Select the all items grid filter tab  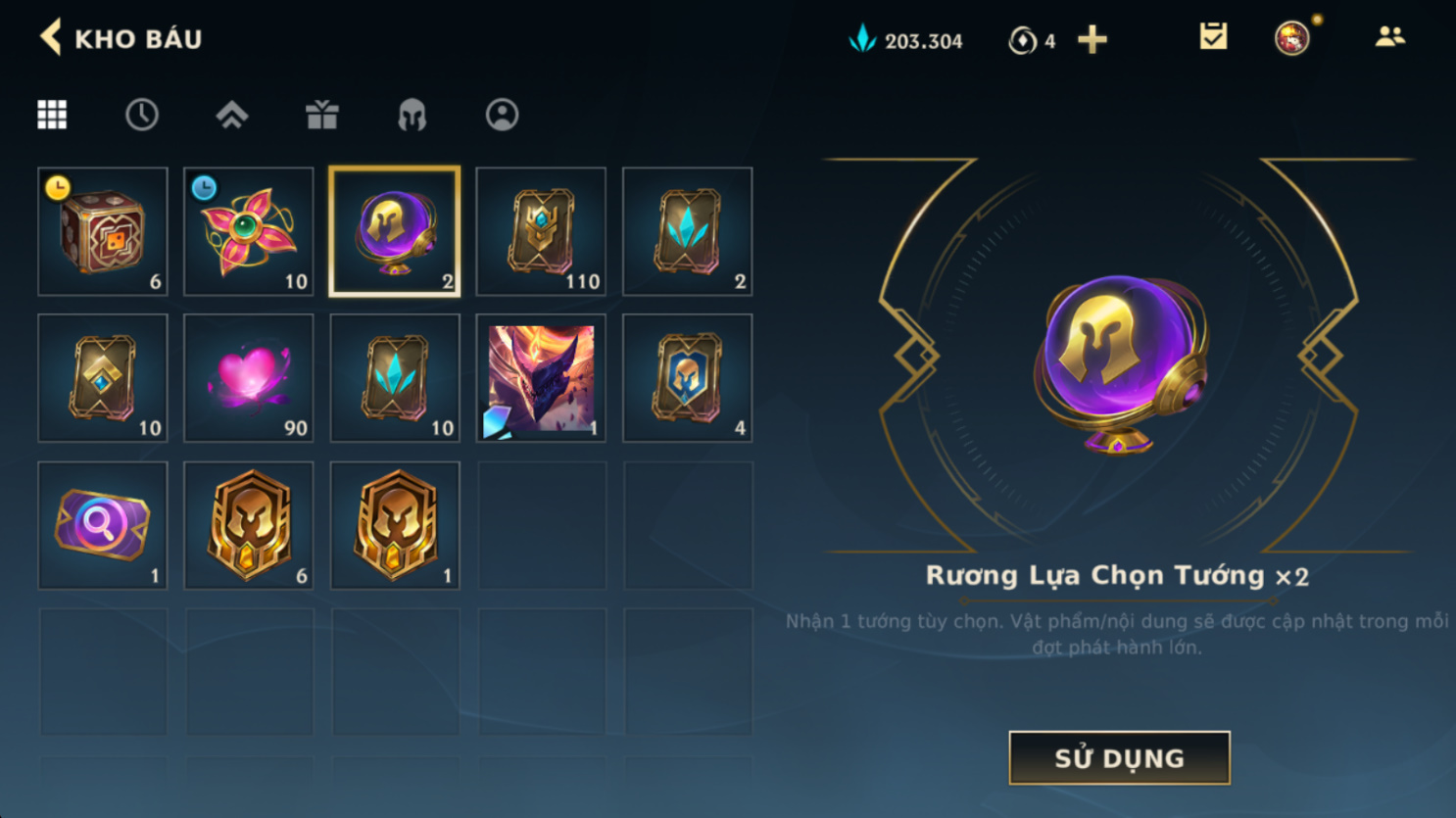[x=52, y=115]
